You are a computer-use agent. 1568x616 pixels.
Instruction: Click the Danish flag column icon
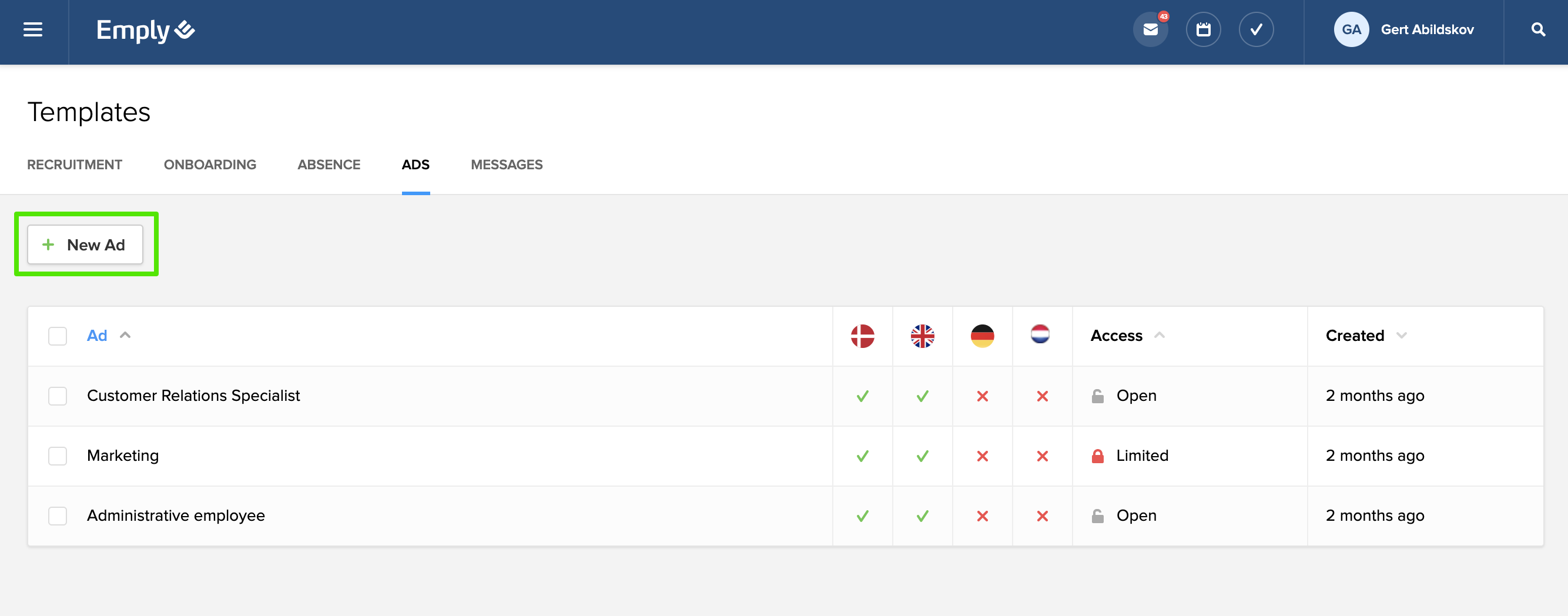(862, 336)
